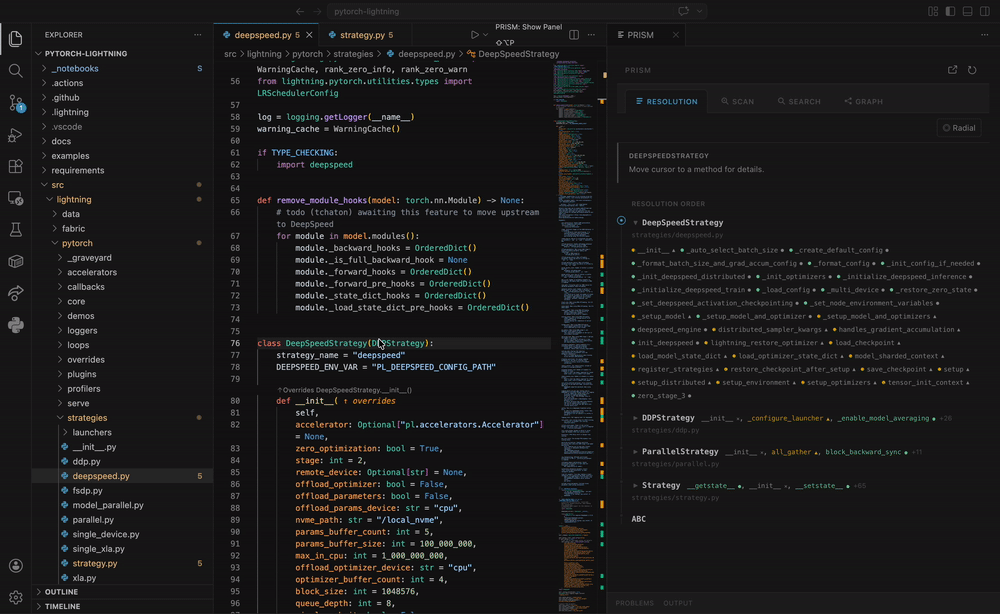This screenshot has height=614, width=1000.
Task: Select DeepSpeedStrategy resolution order radio marker
Action: point(621,221)
